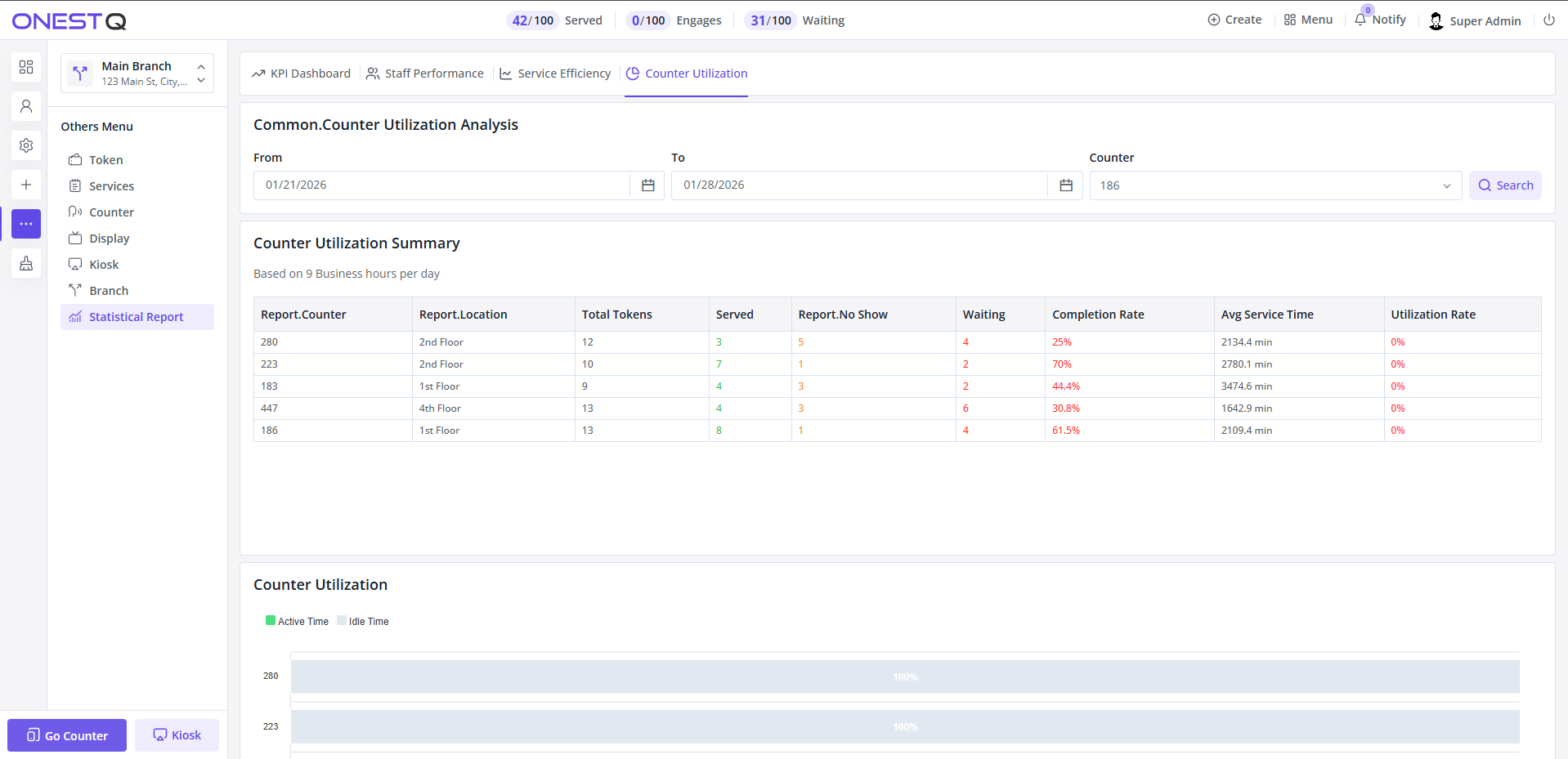
Task: Click counter 183 table cell
Action: 333,386
